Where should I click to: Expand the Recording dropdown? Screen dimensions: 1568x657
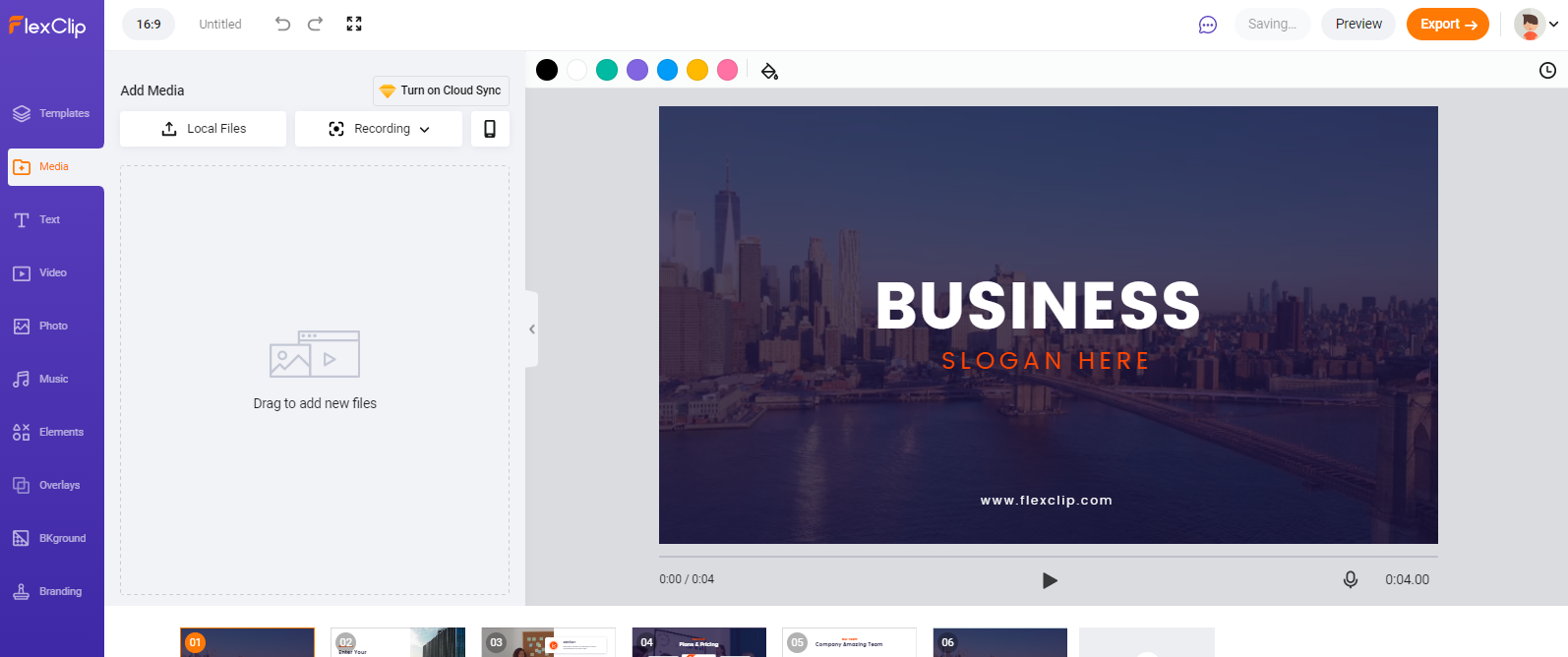[x=379, y=129]
